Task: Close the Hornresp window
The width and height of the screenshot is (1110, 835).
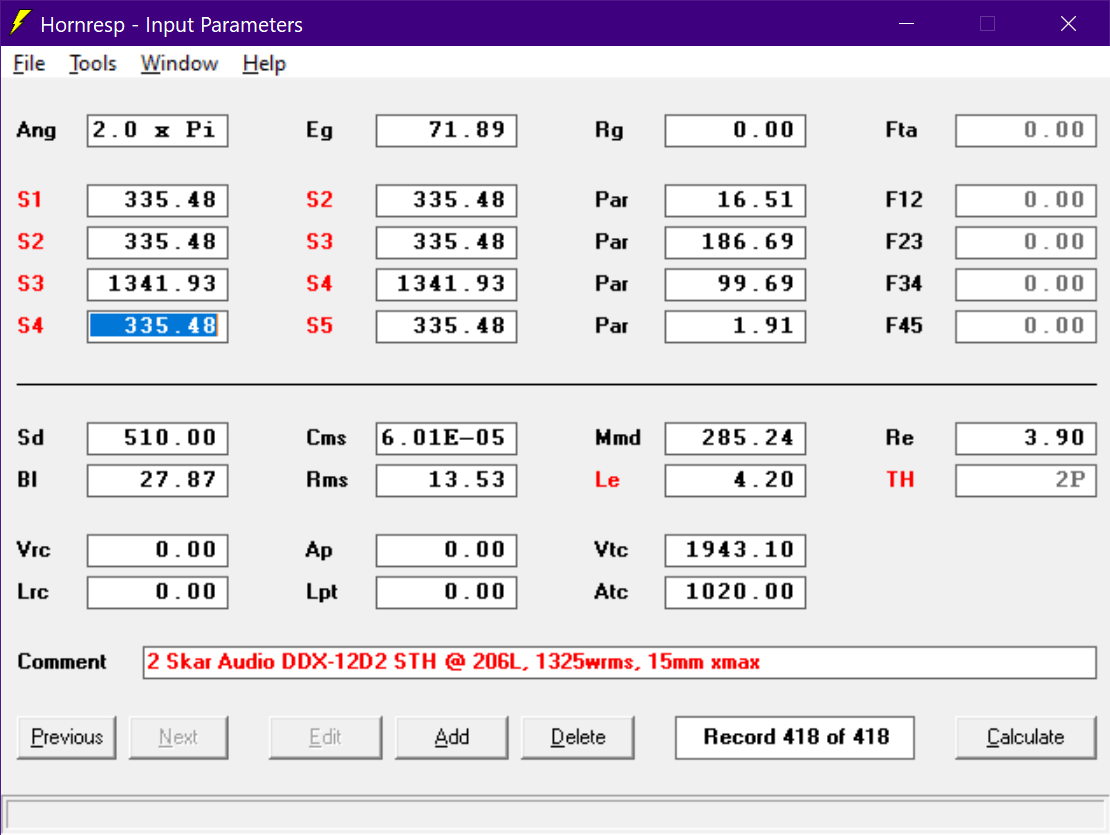Action: [1068, 23]
